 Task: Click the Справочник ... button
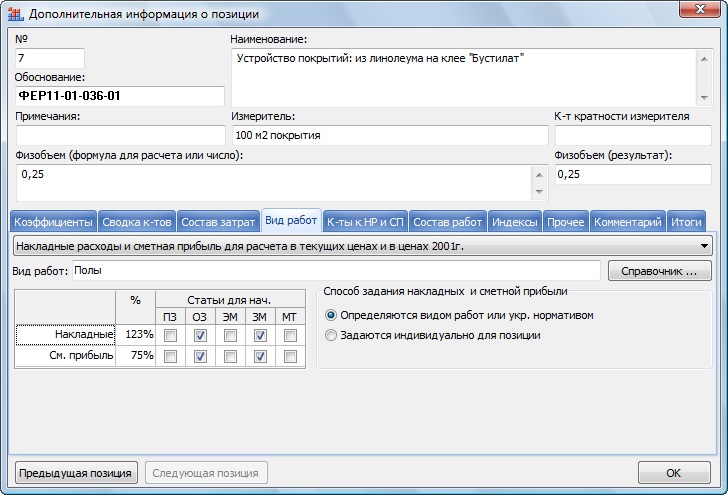[x=659, y=271]
